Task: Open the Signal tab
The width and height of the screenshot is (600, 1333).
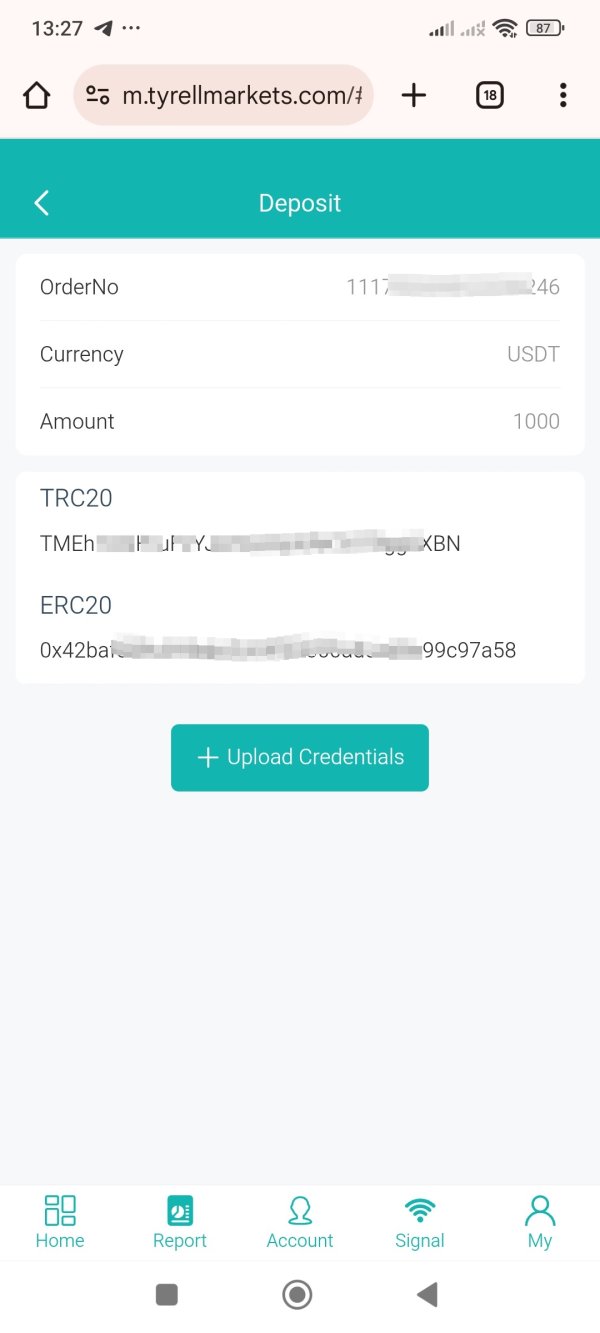Action: (420, 1222)
